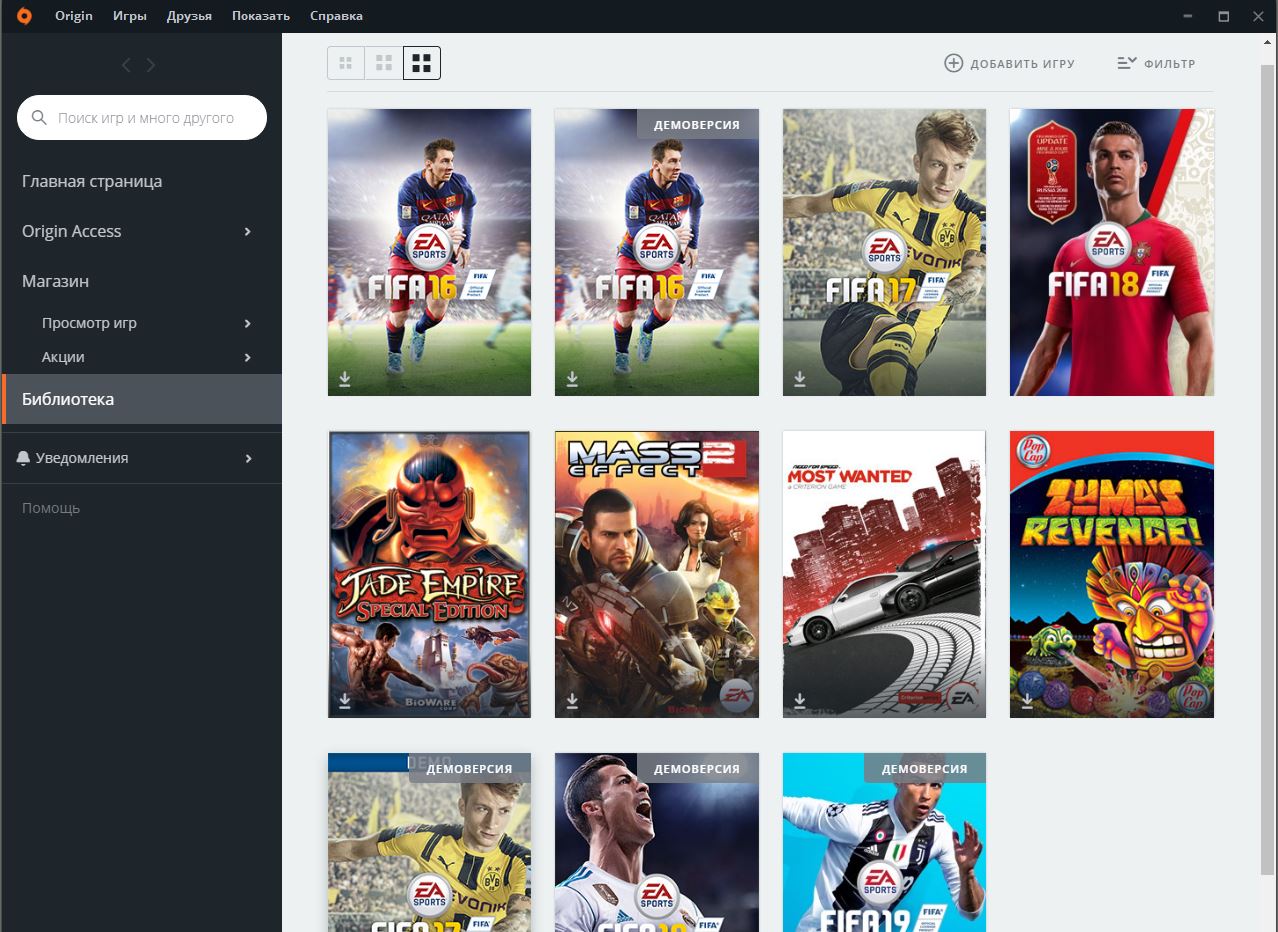Open the Справка menu
1278x932 pixels.
coord(337,16)
